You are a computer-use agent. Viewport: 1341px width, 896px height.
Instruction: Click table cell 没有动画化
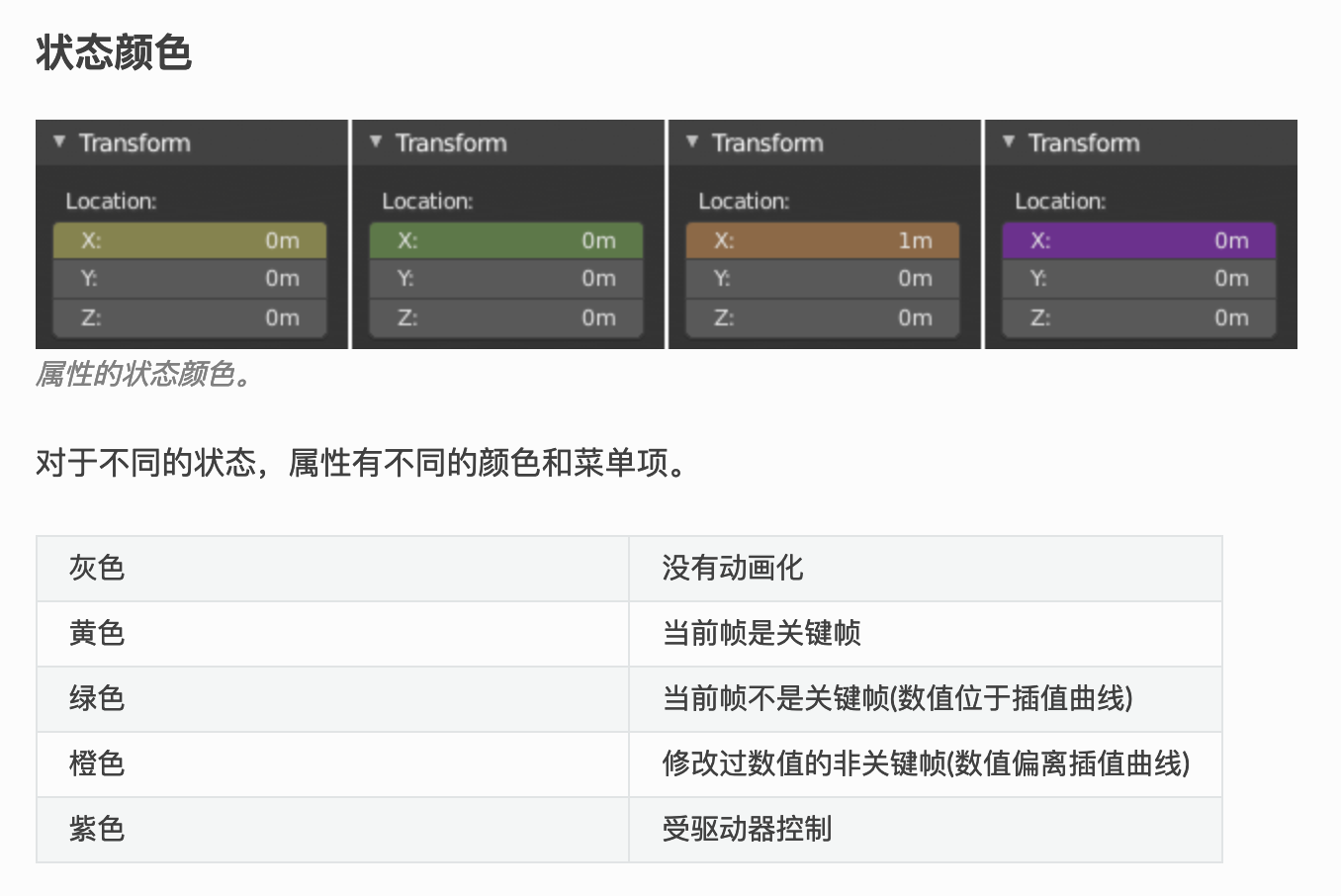click(926, 569)
